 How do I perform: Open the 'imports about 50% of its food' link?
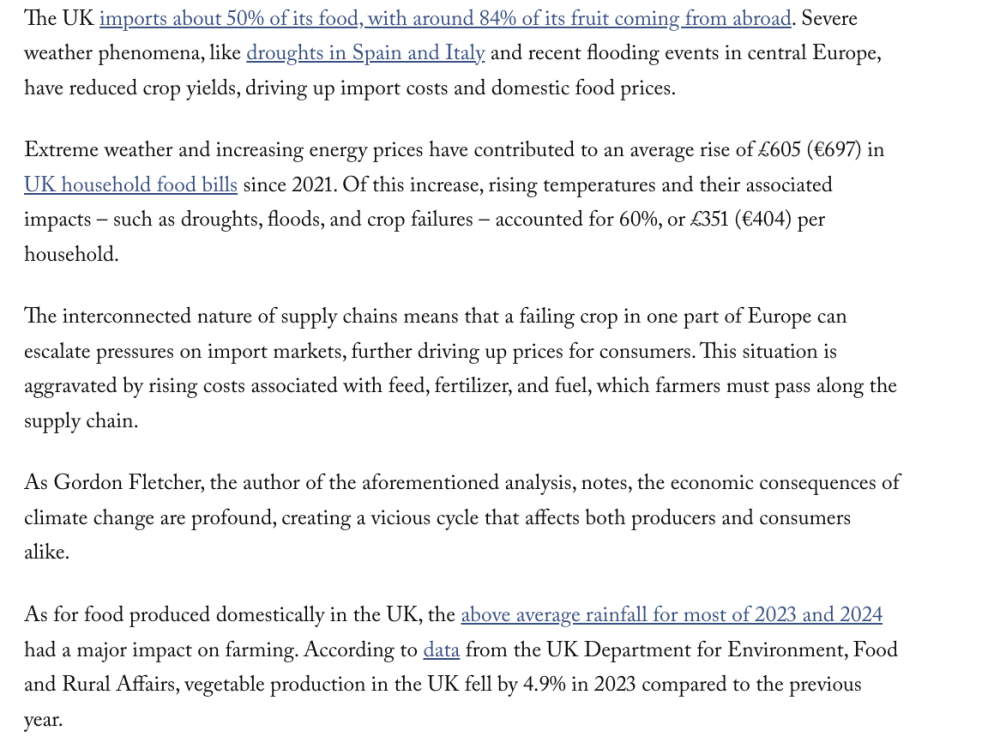228,18
